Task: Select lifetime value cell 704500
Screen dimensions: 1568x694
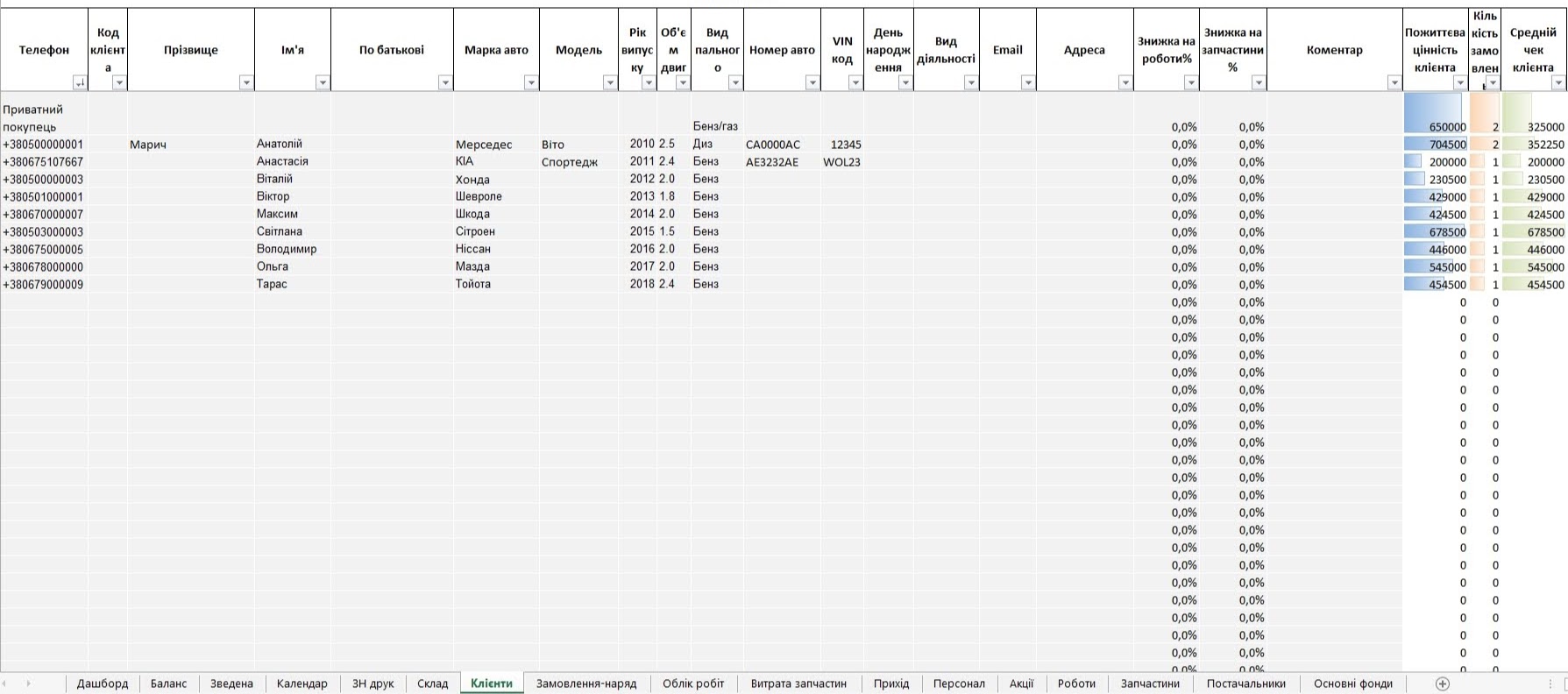Action: coord(1436,145)
